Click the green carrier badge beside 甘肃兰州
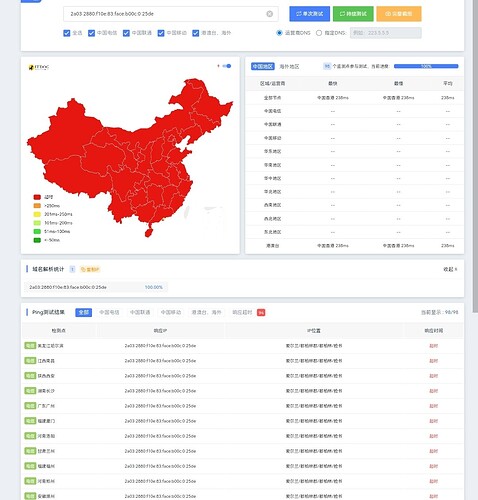Screen dimensions: 478x500 pyautogui.click(x=30, y=451)
